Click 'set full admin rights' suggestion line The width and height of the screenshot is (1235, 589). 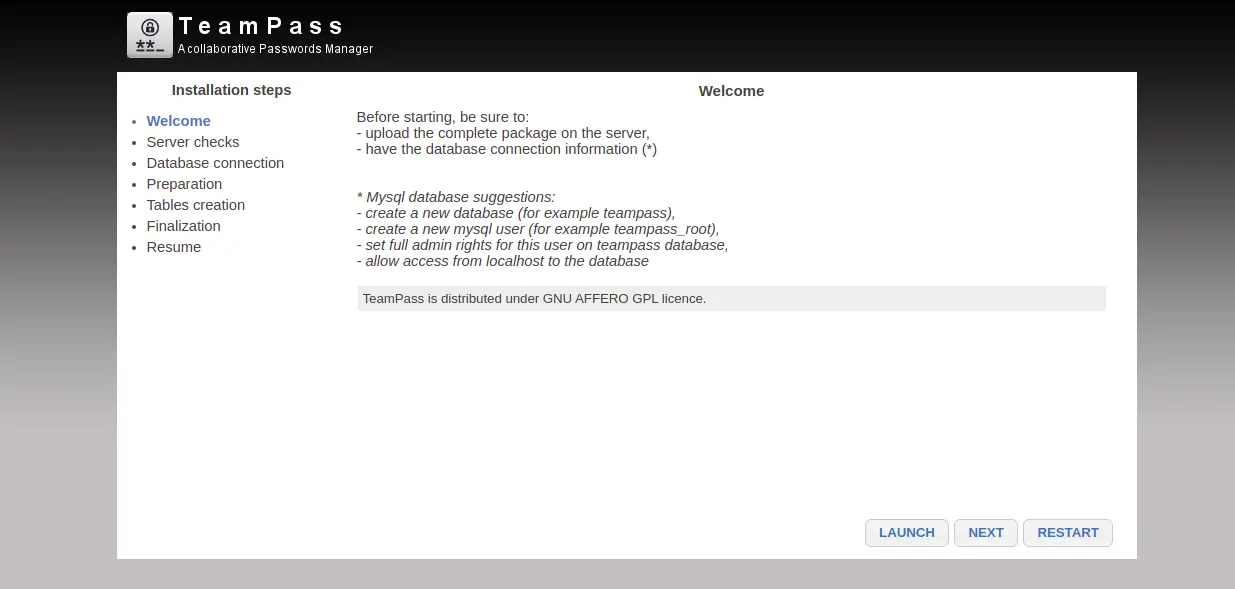click(x=543, y=245)
